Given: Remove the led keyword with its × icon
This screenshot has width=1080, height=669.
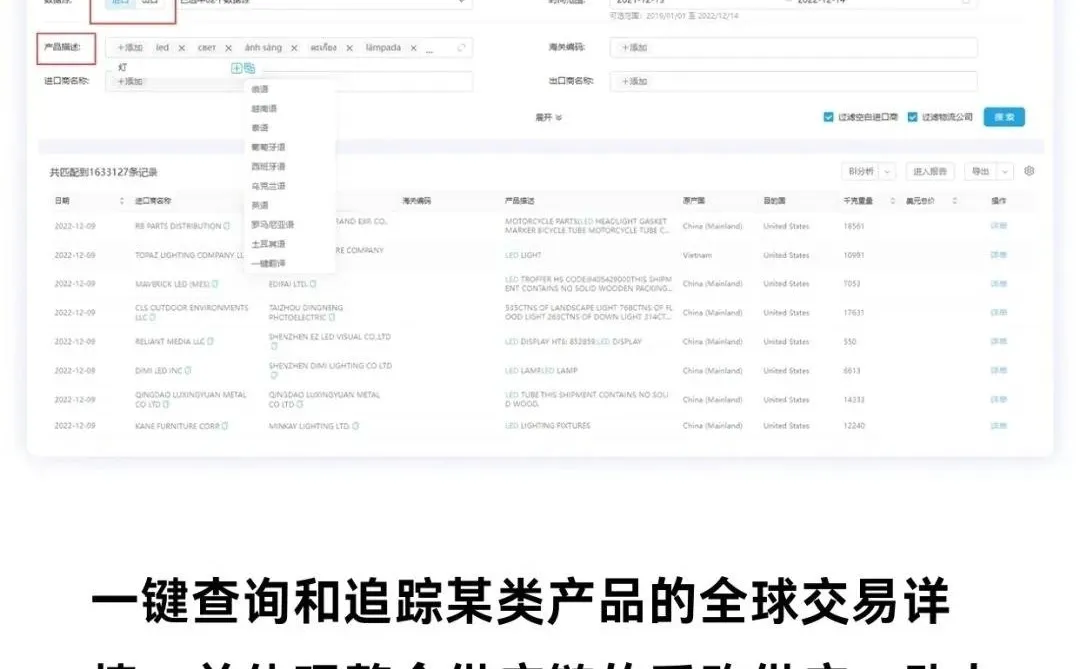Looking at the screenshot, I should (x=182, y=47).
